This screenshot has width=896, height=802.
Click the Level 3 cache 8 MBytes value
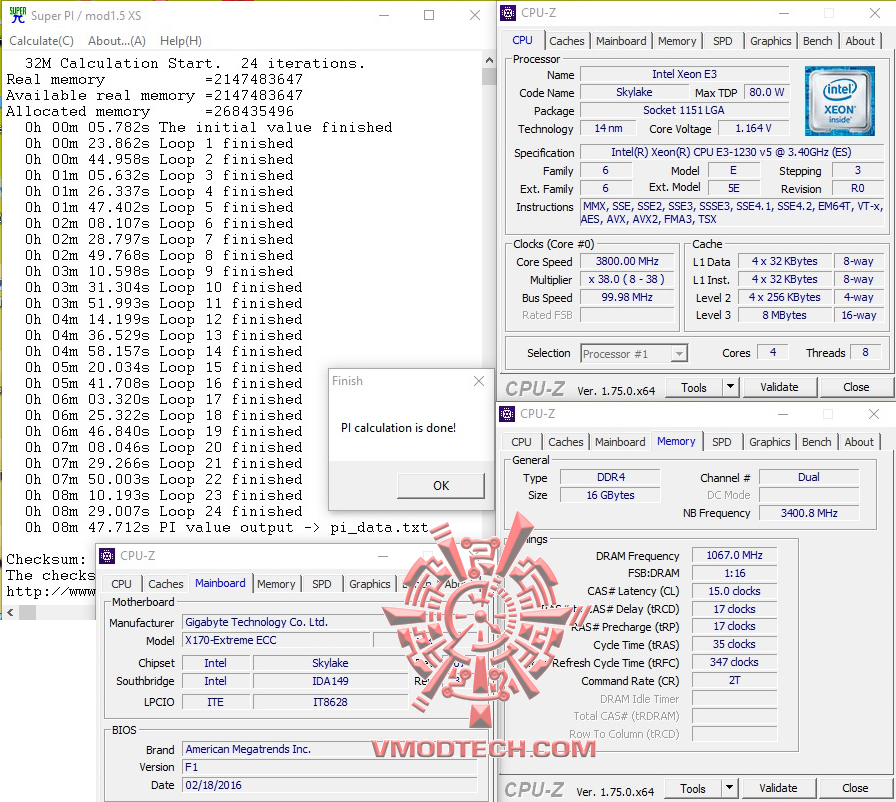(784, 315)
